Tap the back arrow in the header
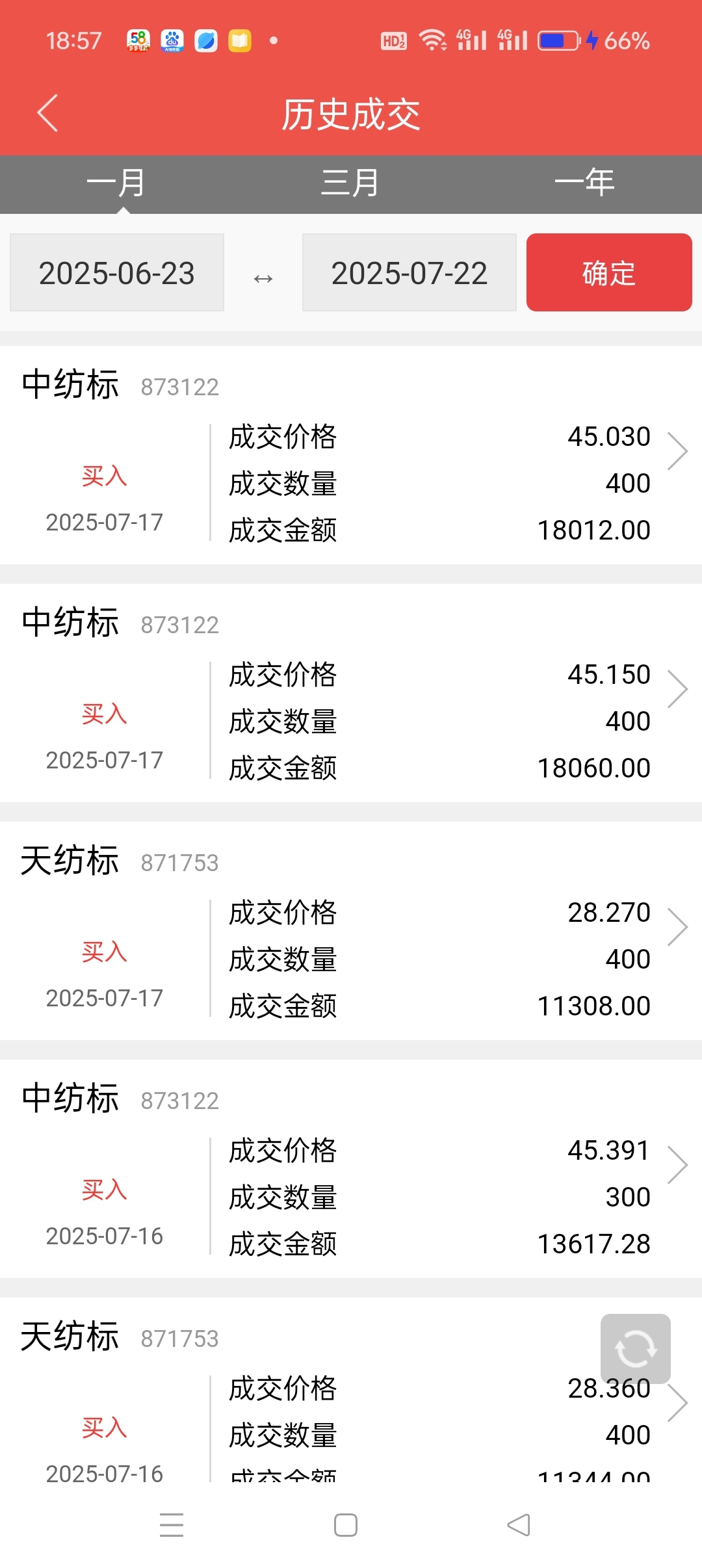The height and width of the screenshot is (1568, 702). [x=47, y=113]
